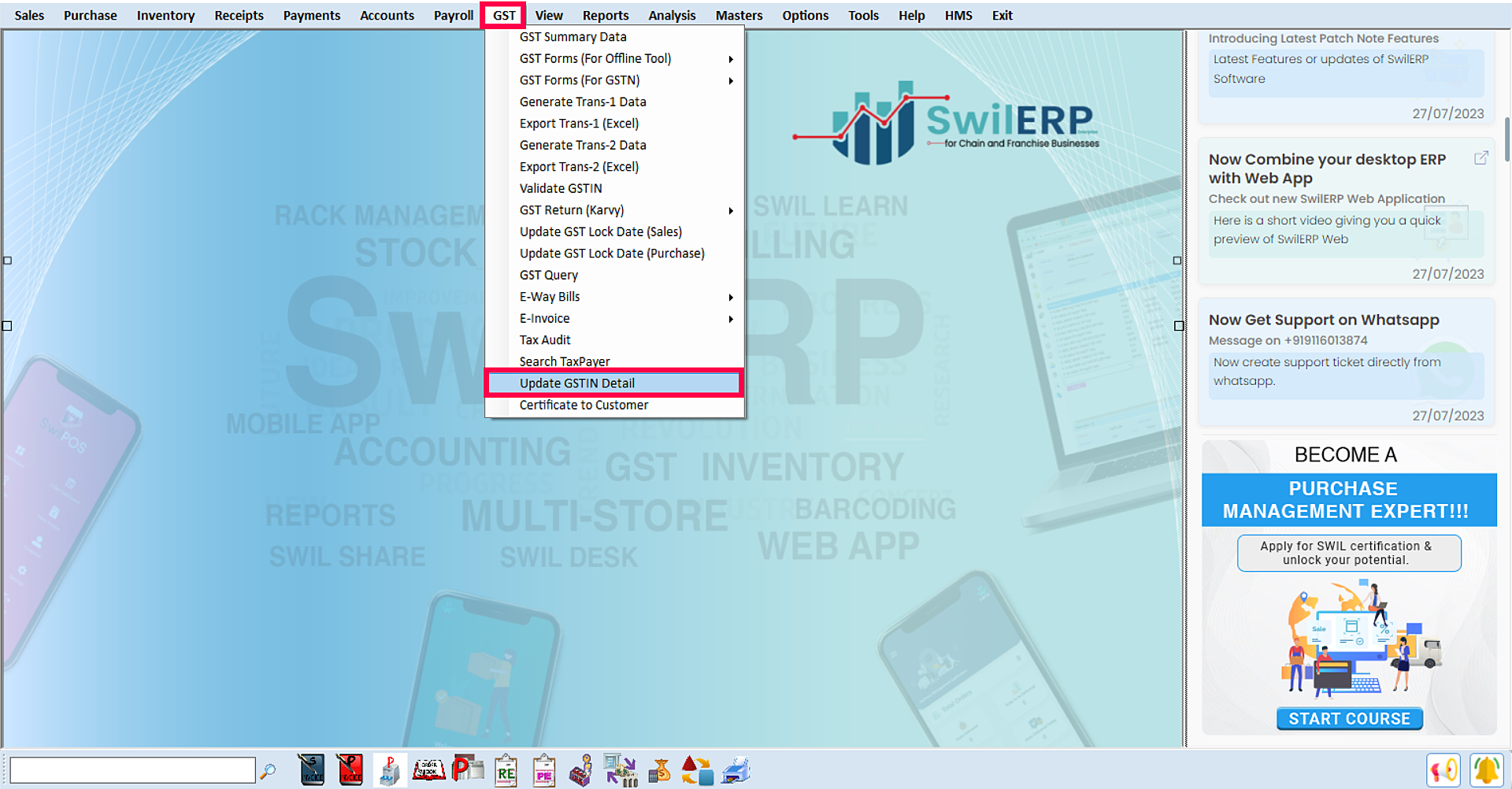This screenshot has height=789, width=1512.
Task: Open the blue S Invoice notebook icon
Action: [x=312, y=770]
